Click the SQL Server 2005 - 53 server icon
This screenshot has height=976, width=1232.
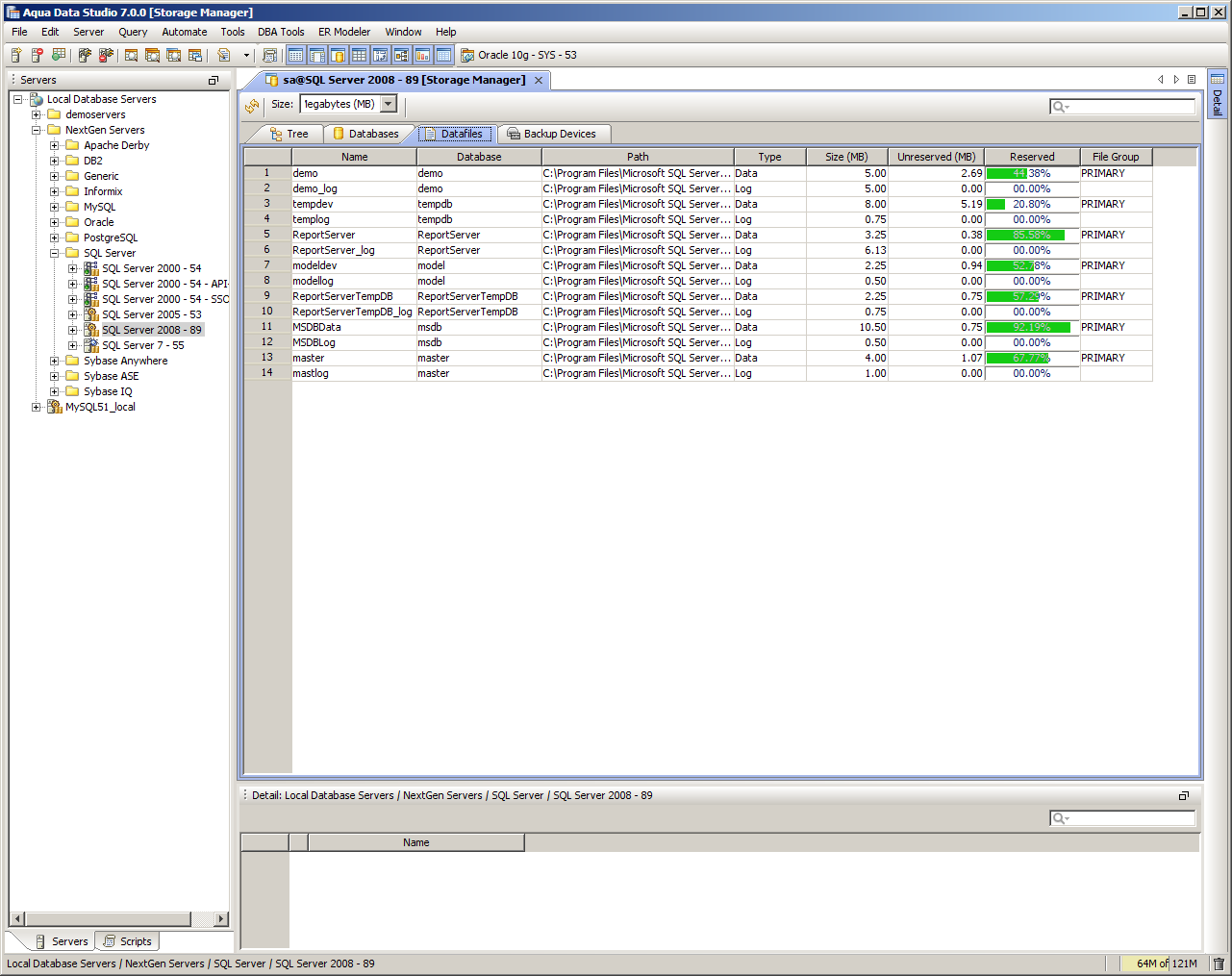coord(91,314)
